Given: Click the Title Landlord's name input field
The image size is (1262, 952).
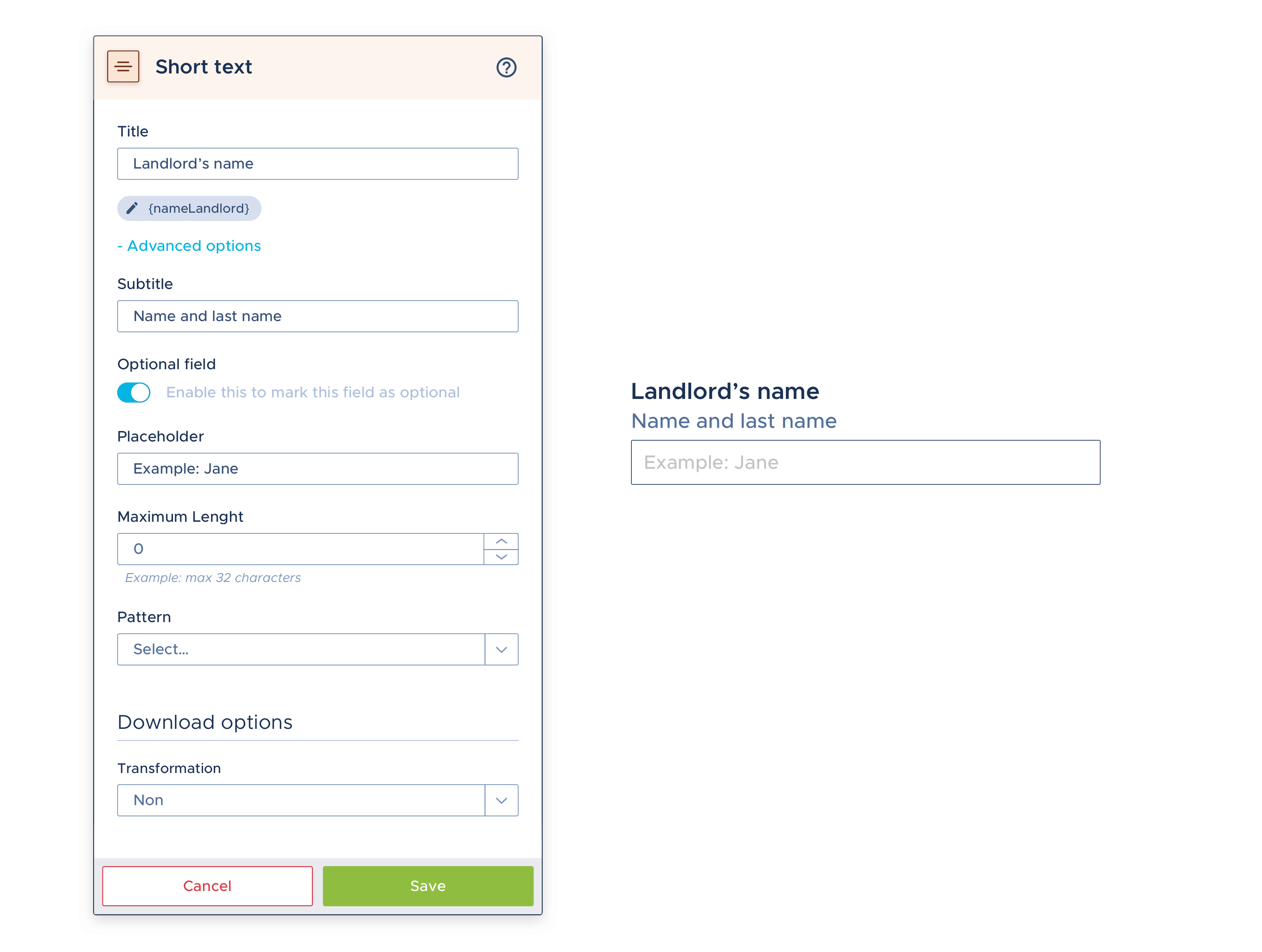Looking at the screenshot, I should point(318,163).
